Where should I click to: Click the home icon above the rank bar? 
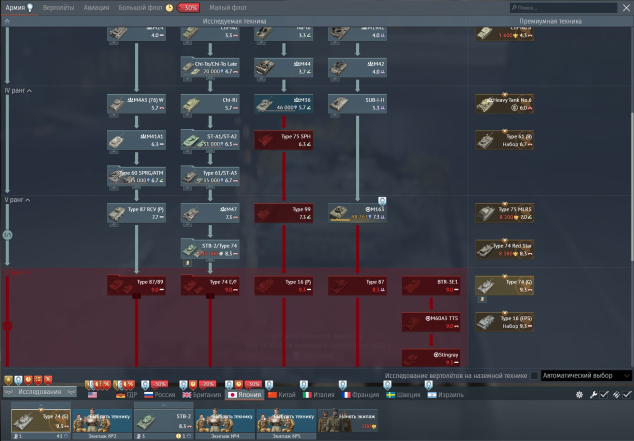click(x=7, y=21)
